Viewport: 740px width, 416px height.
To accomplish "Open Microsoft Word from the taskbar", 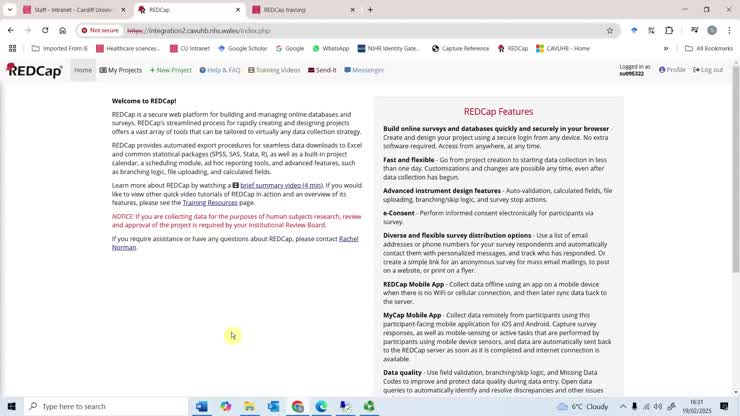I will (x=202, y=406).
